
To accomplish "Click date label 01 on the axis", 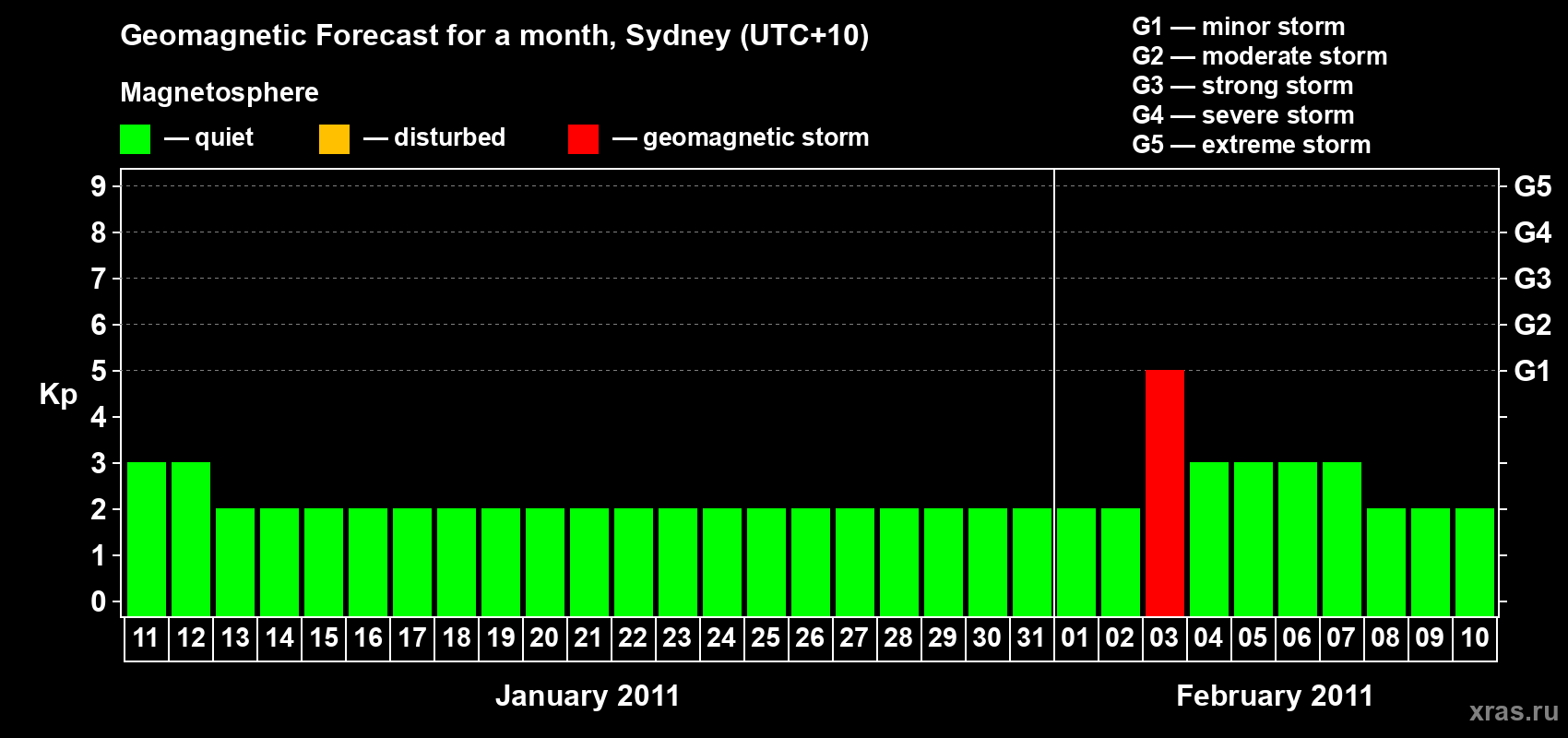I will click(x=1075, y=637).
